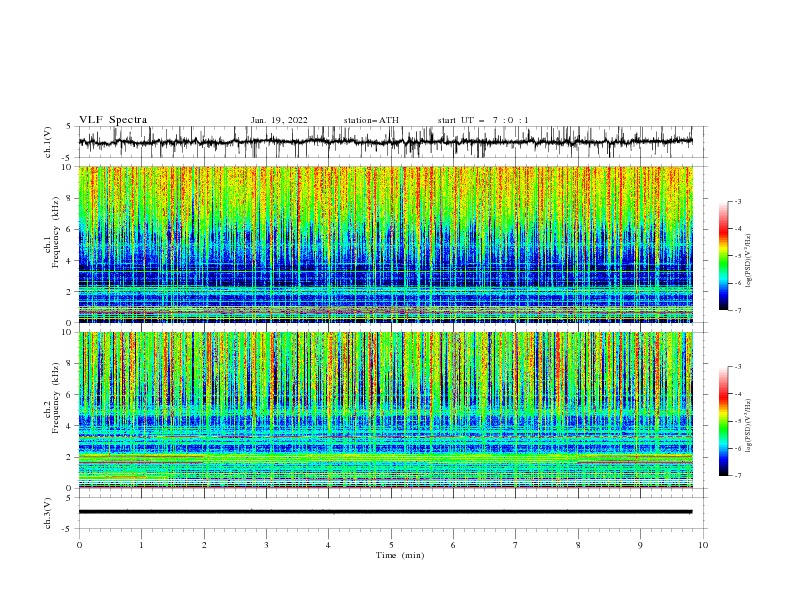Click the "VLF Spectra" title text
The image size is (792, 612).
[113, 120]
